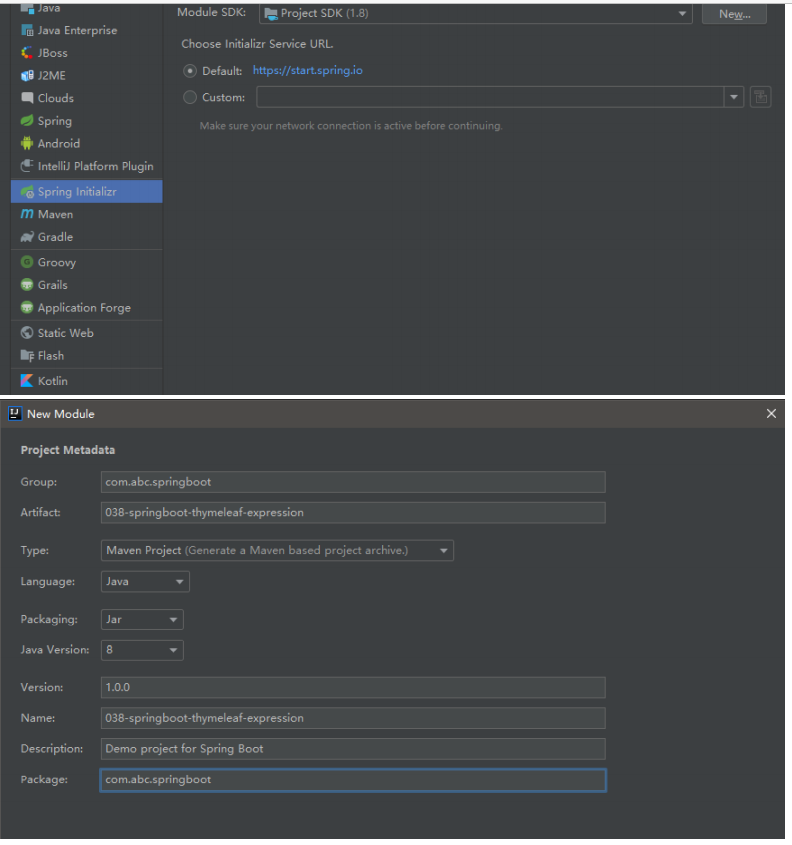Click the Custom URL input field
This screenshot has width=792, height=845.
click(x=490, y=98)
